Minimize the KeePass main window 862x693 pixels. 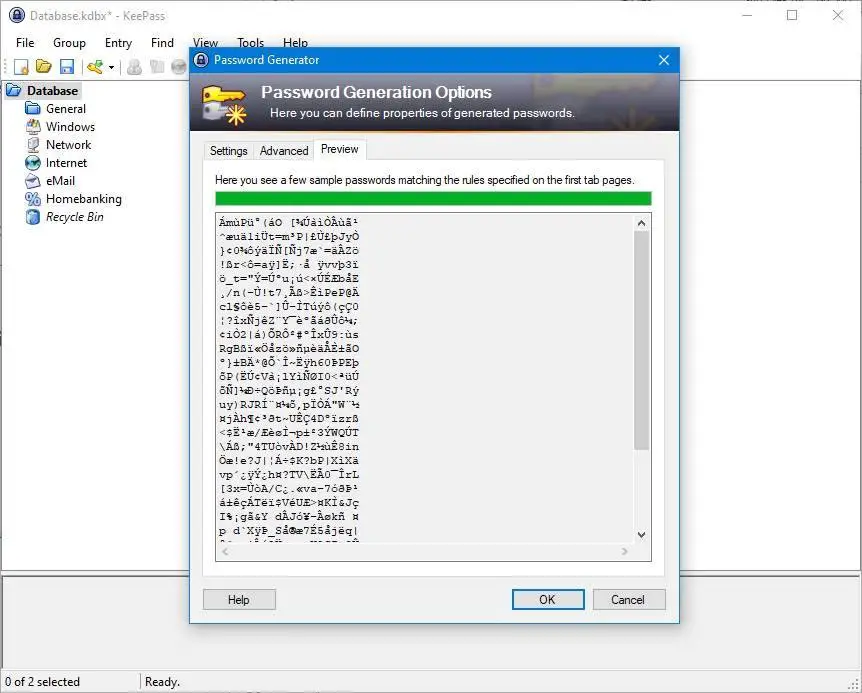[x=747, y=15]
